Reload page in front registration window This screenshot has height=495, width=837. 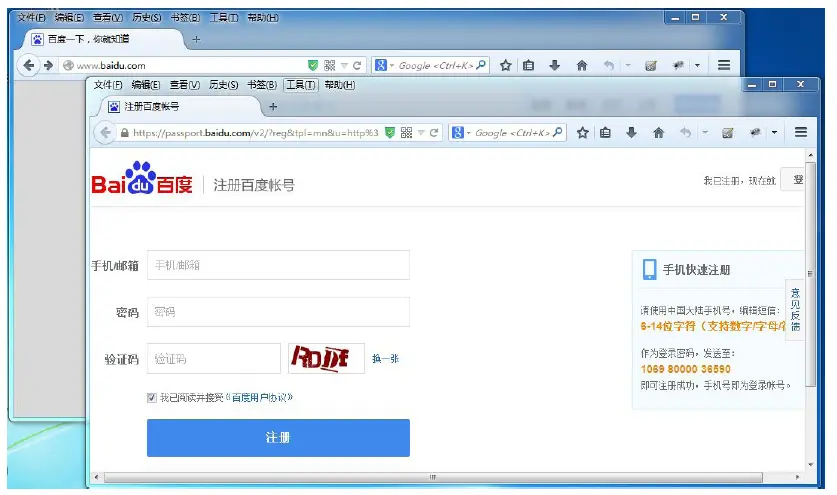click(x=434, y=132)
